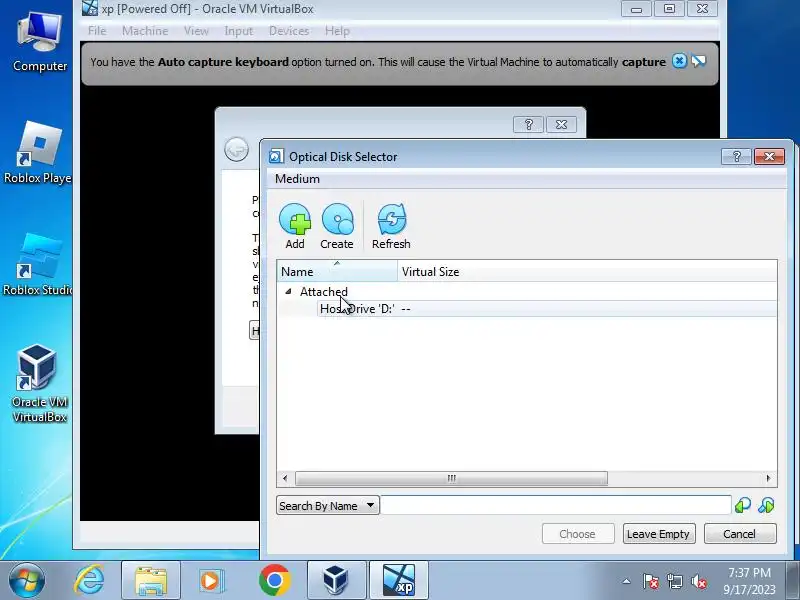Dismiss the auto capture keyboard notification

click(679, 61)
